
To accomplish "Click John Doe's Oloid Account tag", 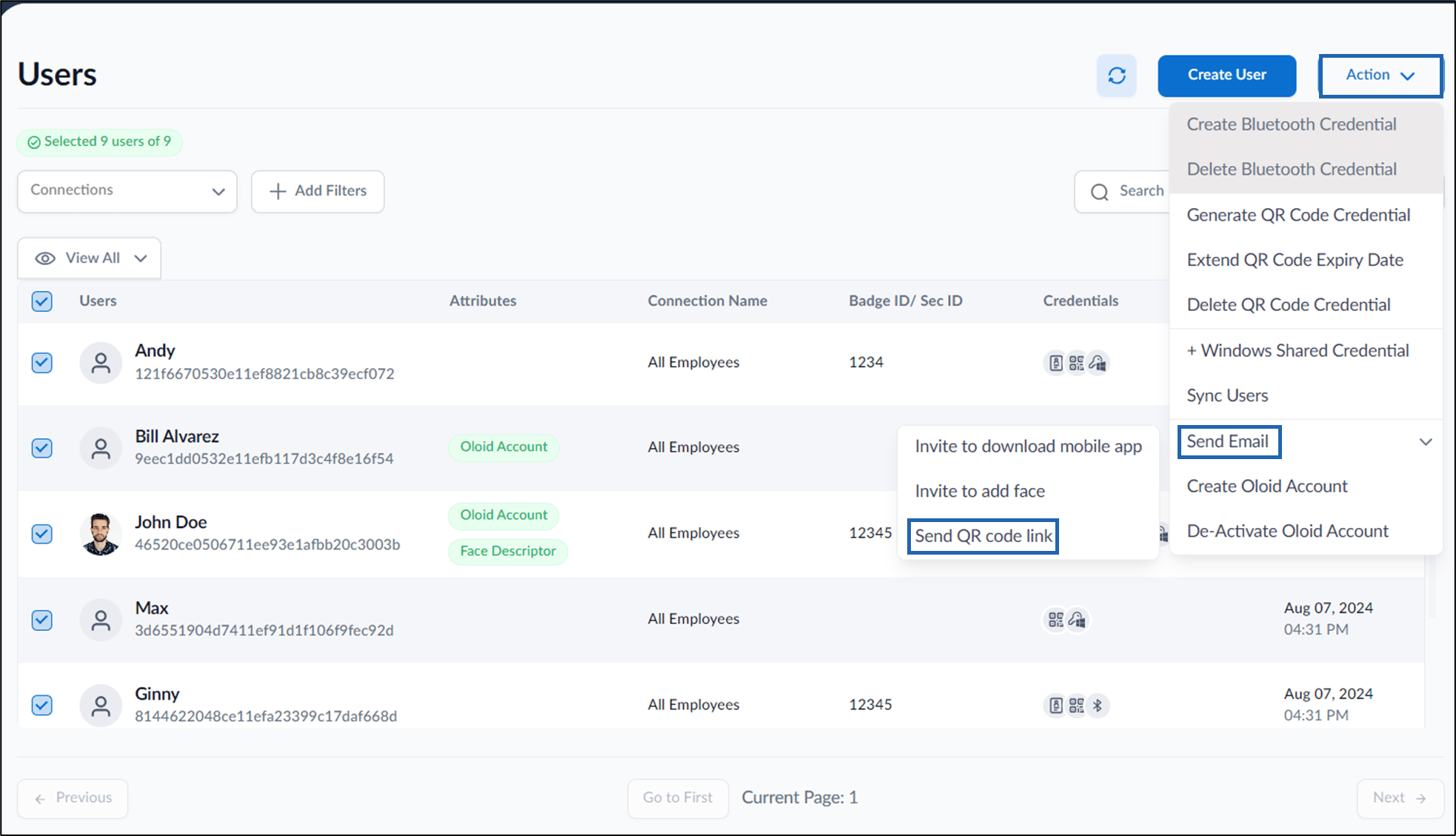I will pos(504,515).
